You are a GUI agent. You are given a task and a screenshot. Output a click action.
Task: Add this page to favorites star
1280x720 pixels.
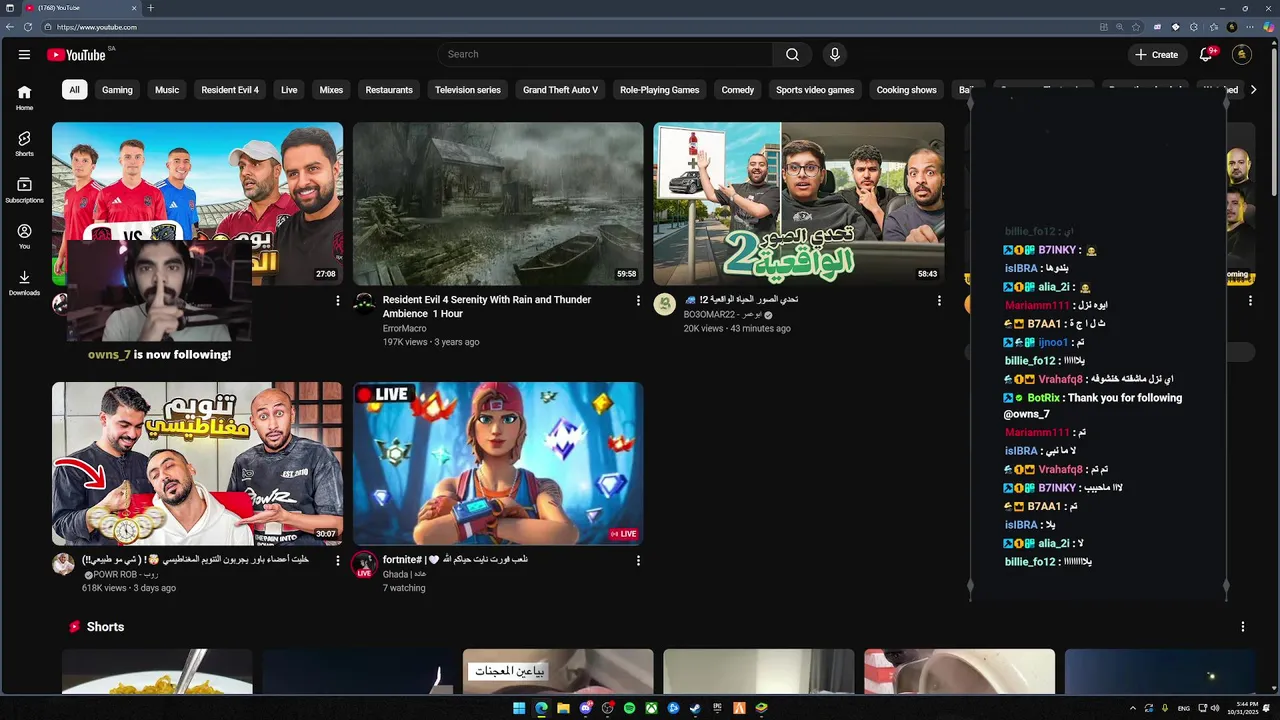tap(1136, 27)
